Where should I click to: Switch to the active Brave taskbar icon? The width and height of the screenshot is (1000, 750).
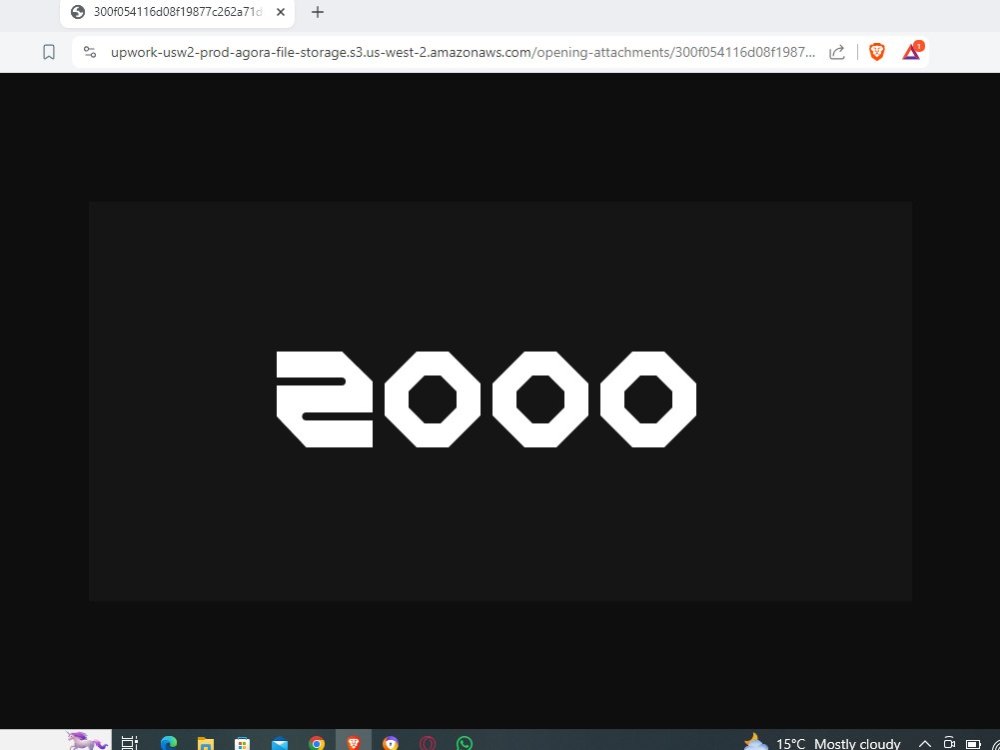353,742
